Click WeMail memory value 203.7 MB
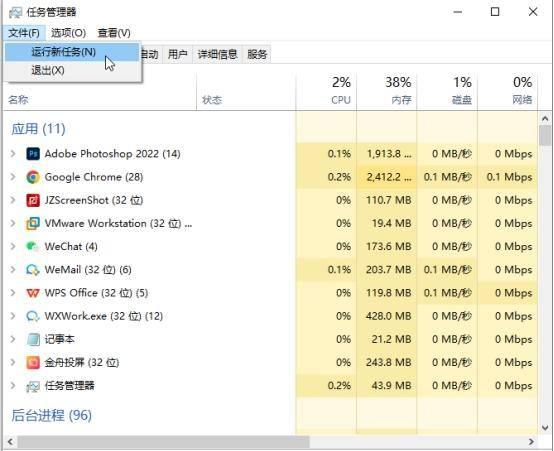This screenshot has height=451, width=554. [389, 270]
